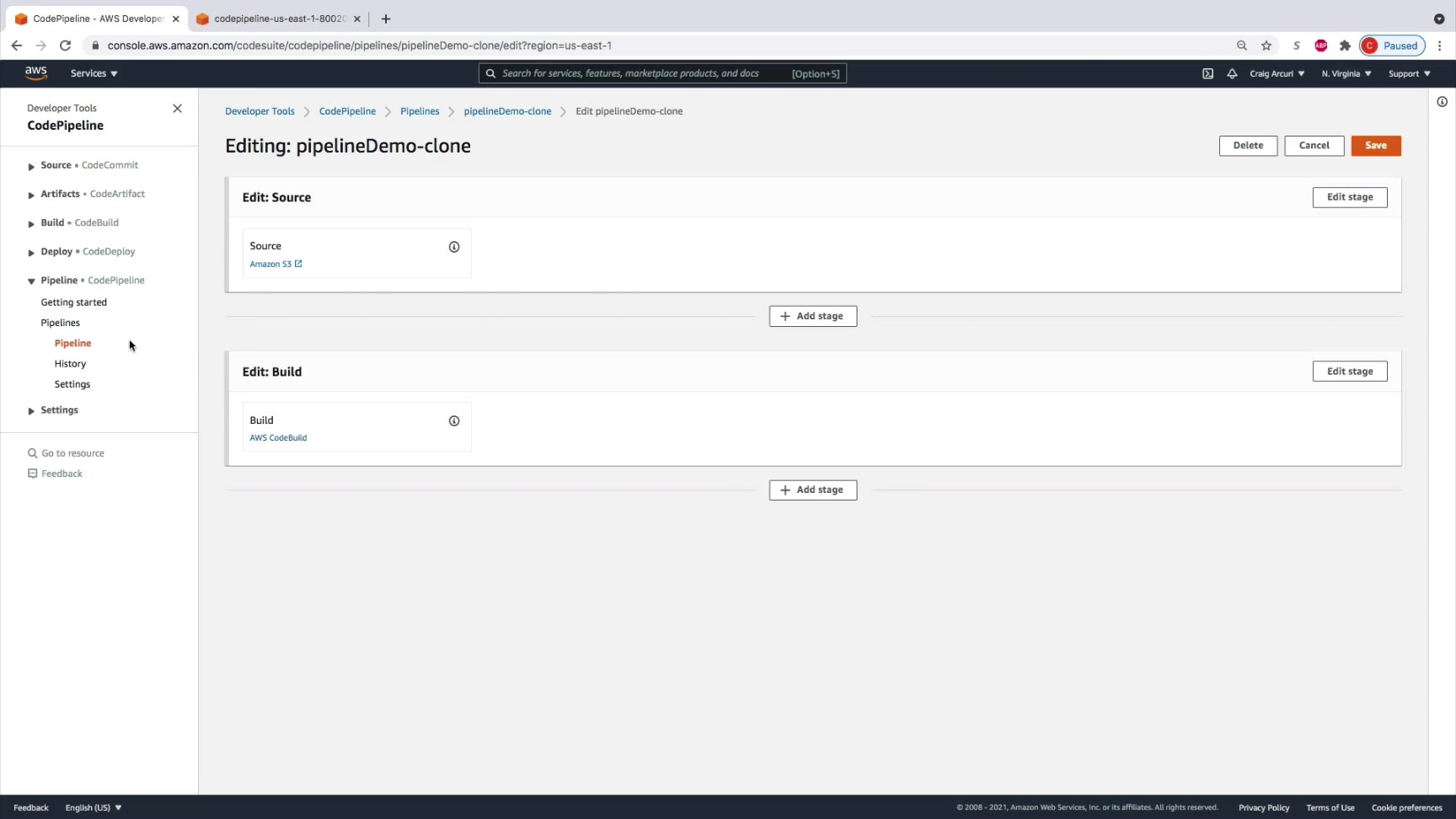Viewport: 1456px width, 819px height.
Task: Reload the page with refresh icon
Action: pyautogui.click(x=65, y=45)
